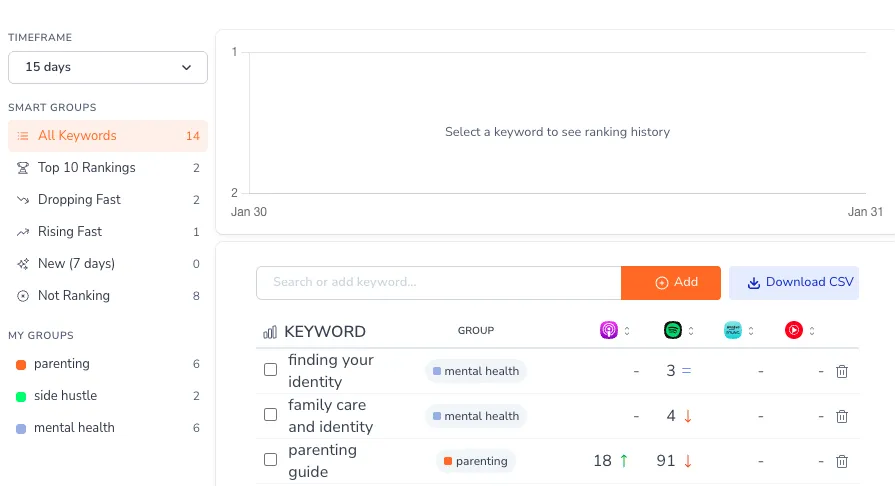Check the finding your identity checkbox
The height and width of the screenshot is (486, 895).
(x=271, y=369)
